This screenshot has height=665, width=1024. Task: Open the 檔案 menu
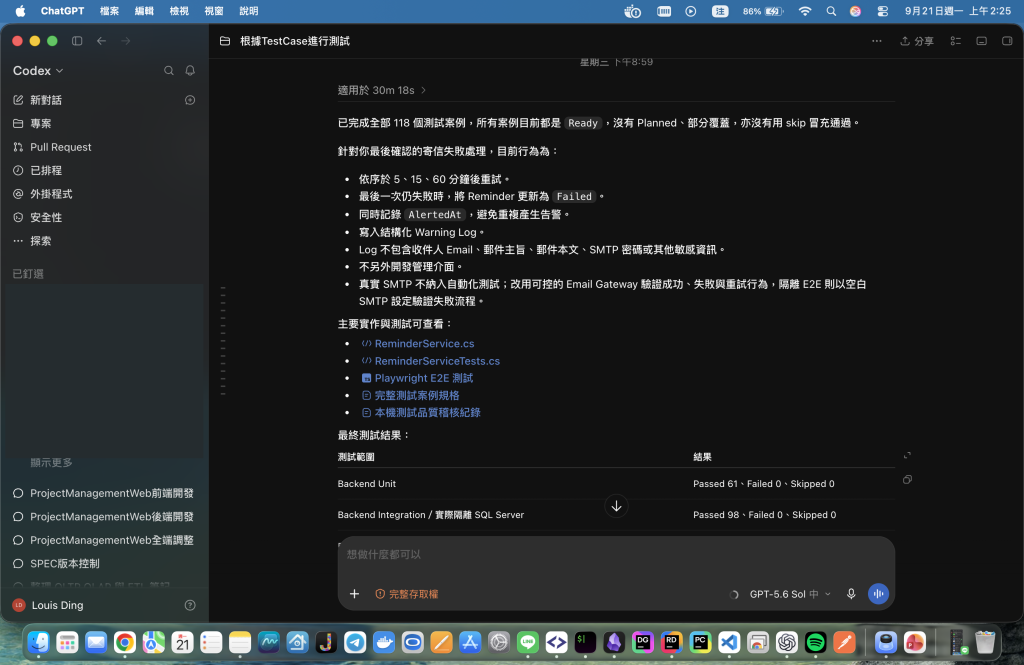tap(109, 11)
